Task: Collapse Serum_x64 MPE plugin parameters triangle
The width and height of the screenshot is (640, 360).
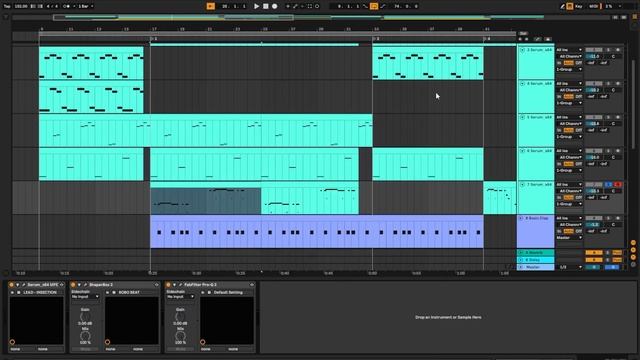Action: pos(18,284)
